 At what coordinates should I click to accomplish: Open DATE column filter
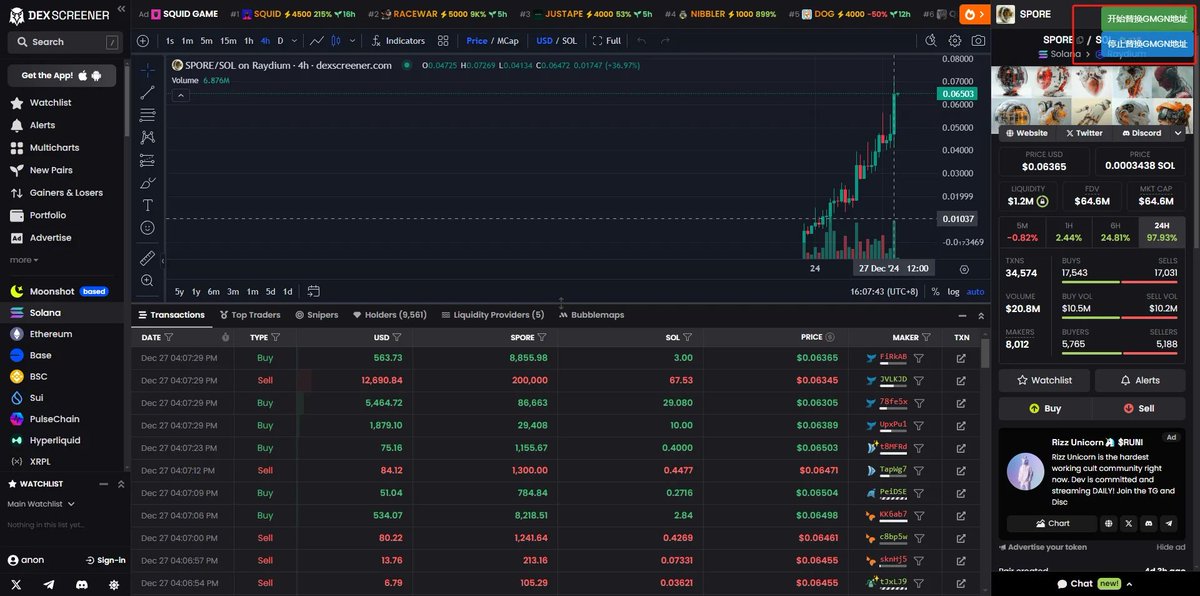tap(168, 338)
